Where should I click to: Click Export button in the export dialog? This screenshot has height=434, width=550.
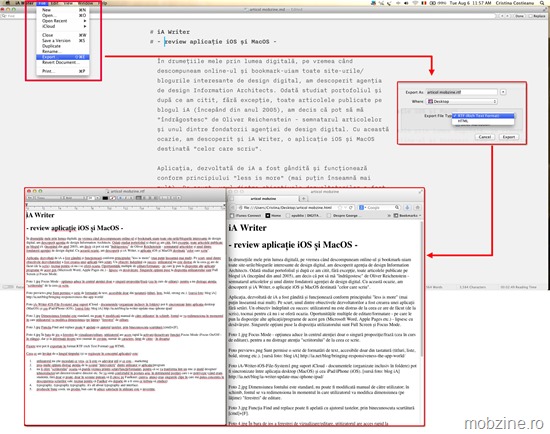pyautogui.click(x=509, y=137)
